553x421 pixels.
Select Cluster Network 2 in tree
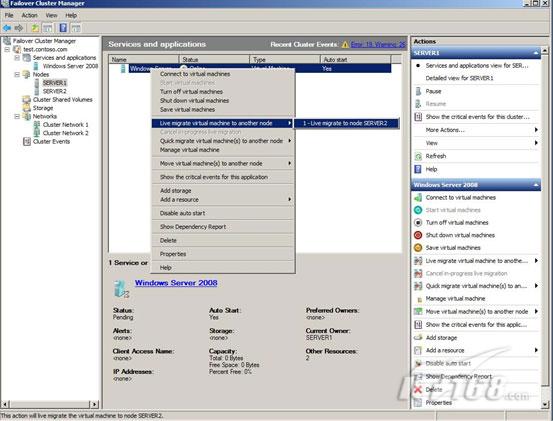(66, 133)
